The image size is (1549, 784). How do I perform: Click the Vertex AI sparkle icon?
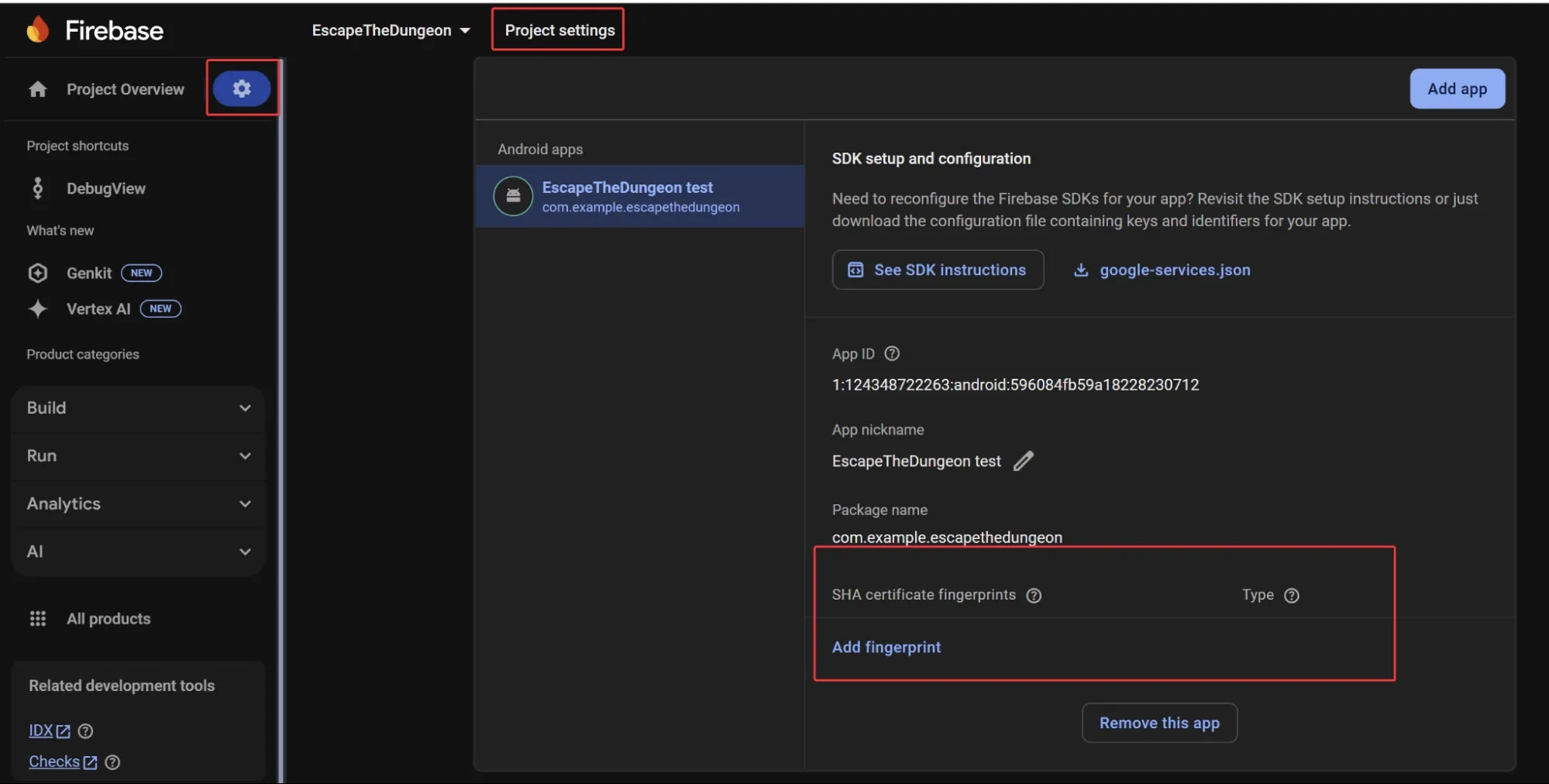point(37,308)
